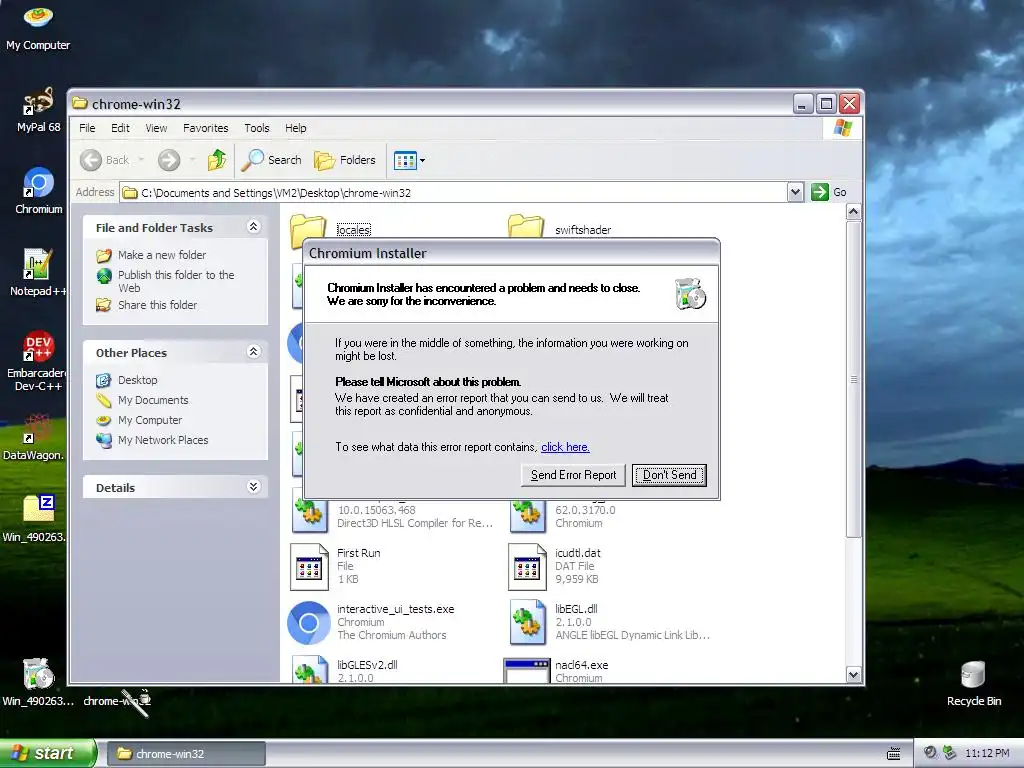Select the locales folder
Viewport: 1024px width, 768px height.
tap(353, 230)
